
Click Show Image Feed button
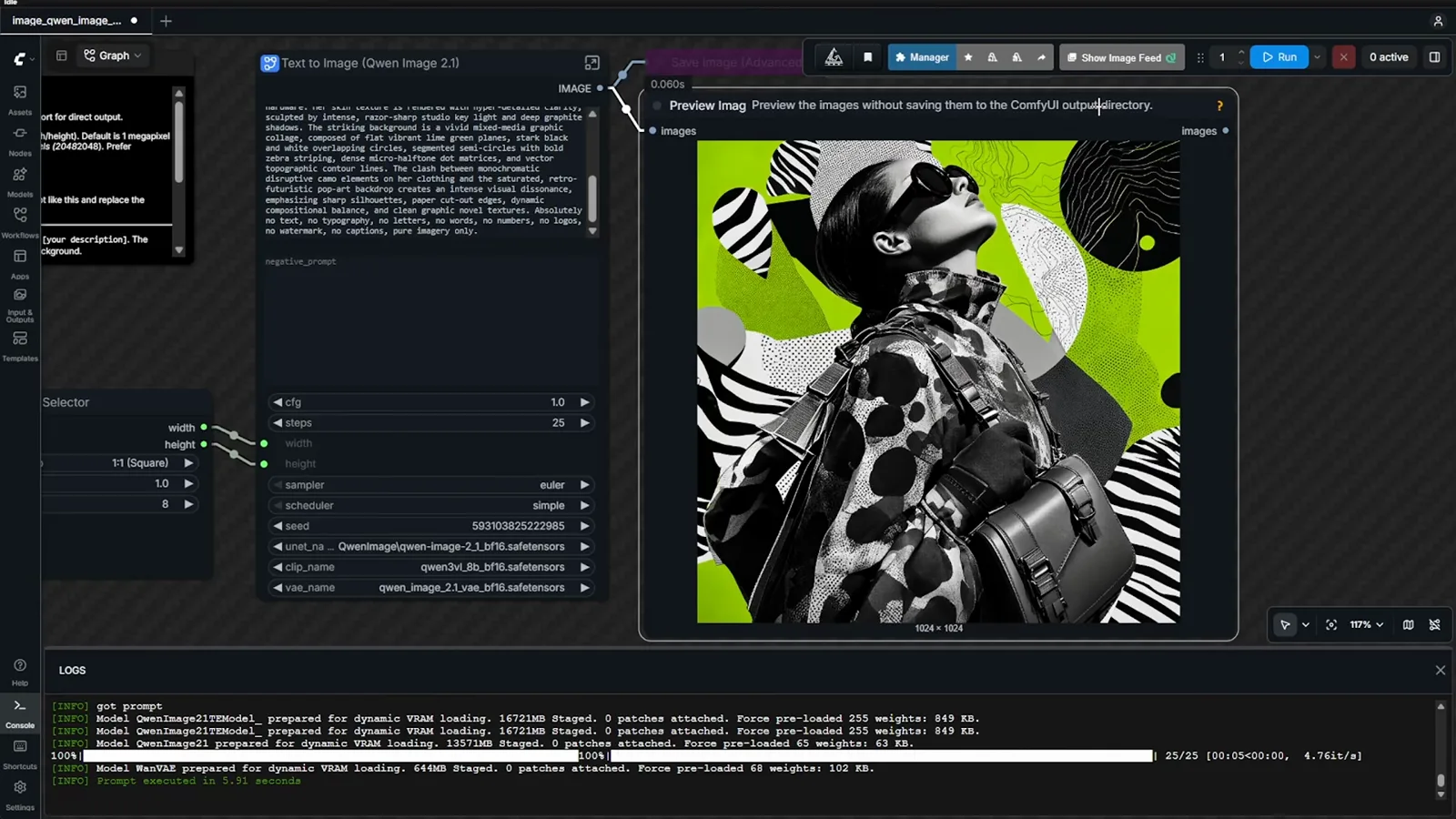[1122, 57]
